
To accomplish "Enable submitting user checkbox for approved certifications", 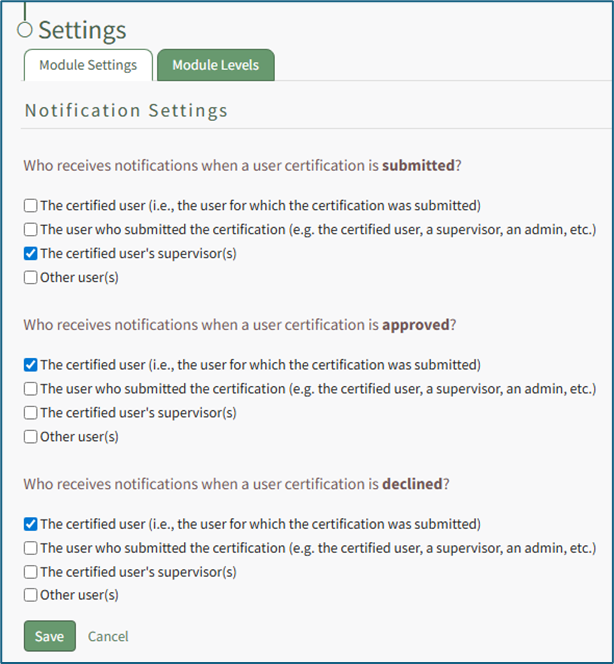I will coord(31,389).
